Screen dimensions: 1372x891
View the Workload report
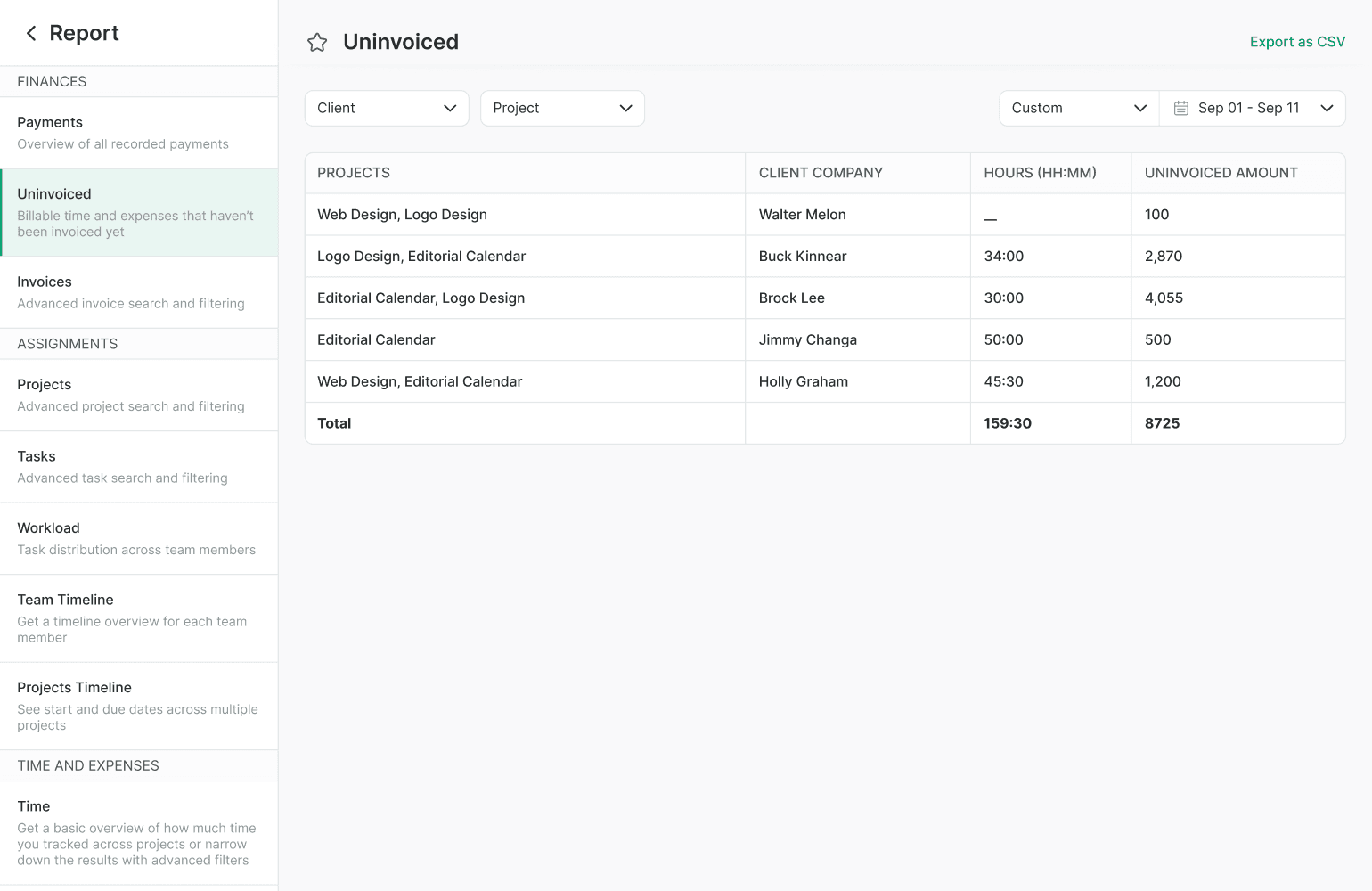pyautogui.click(x=139, y=538)
